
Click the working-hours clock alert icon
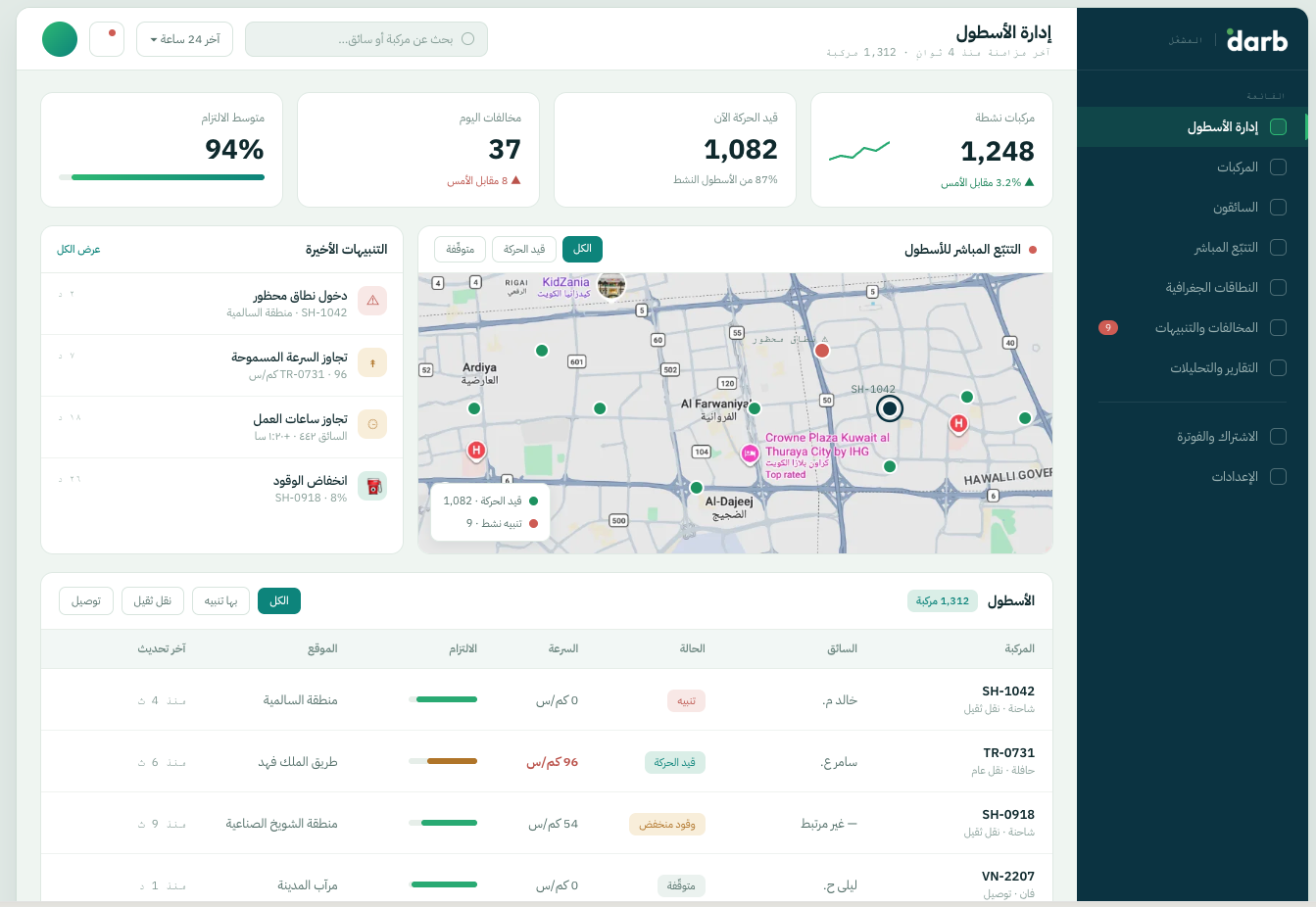372,424
